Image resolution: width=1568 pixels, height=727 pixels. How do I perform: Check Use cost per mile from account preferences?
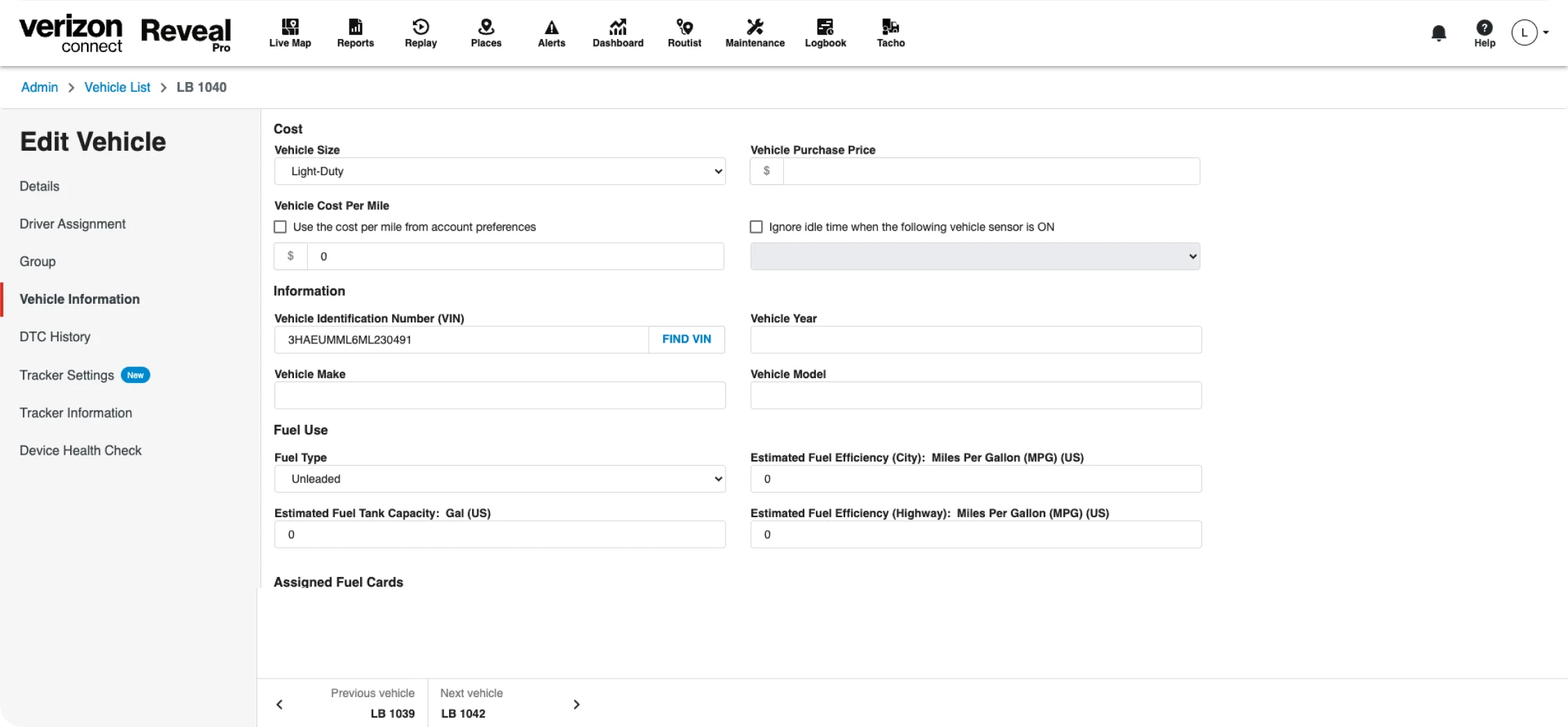(x=280, y=227)
